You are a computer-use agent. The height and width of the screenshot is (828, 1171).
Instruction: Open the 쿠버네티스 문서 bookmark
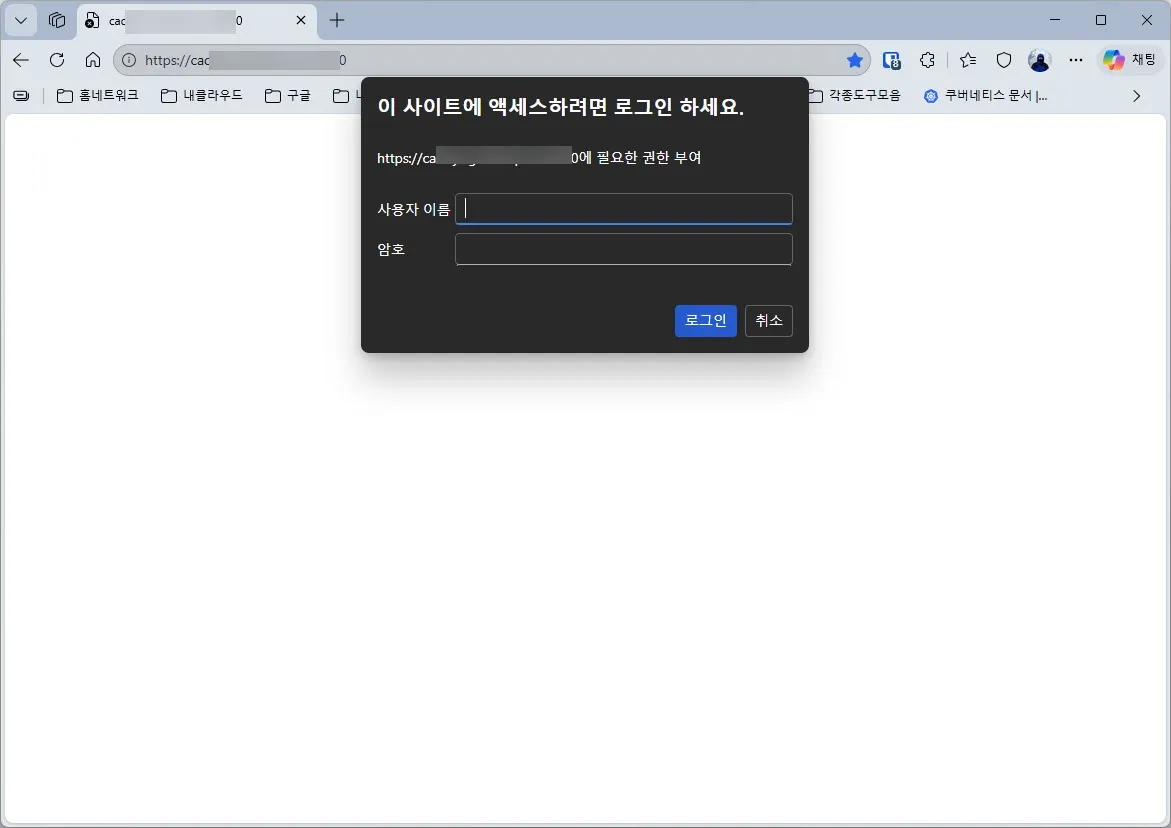(985, 96)
